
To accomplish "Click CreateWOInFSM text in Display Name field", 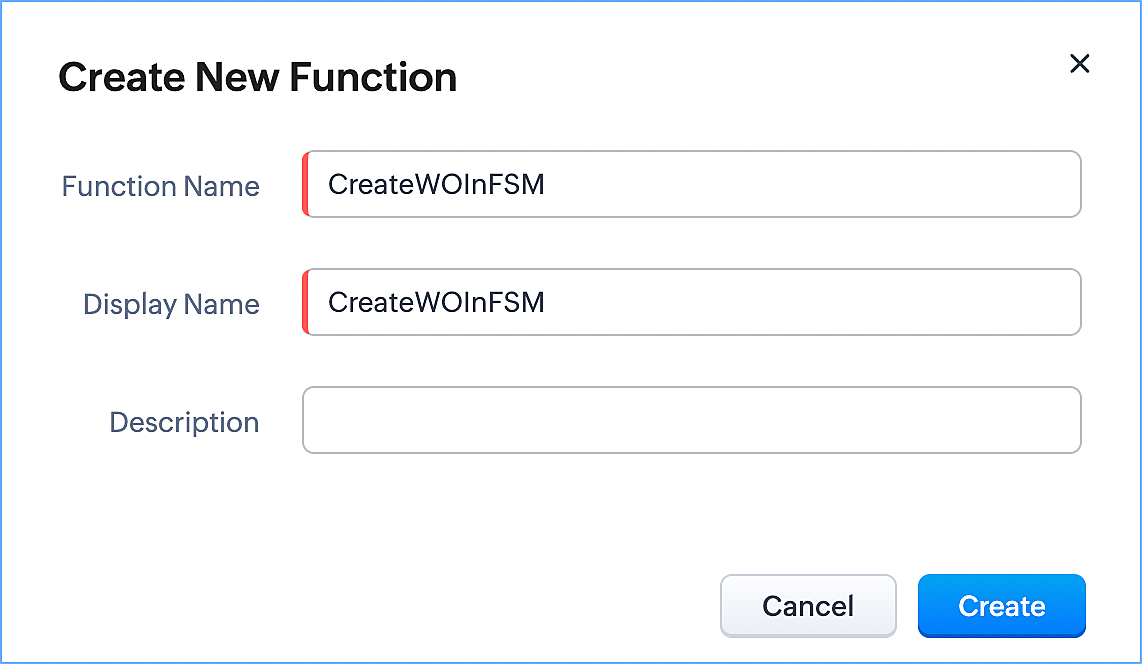I will [436, 303].
